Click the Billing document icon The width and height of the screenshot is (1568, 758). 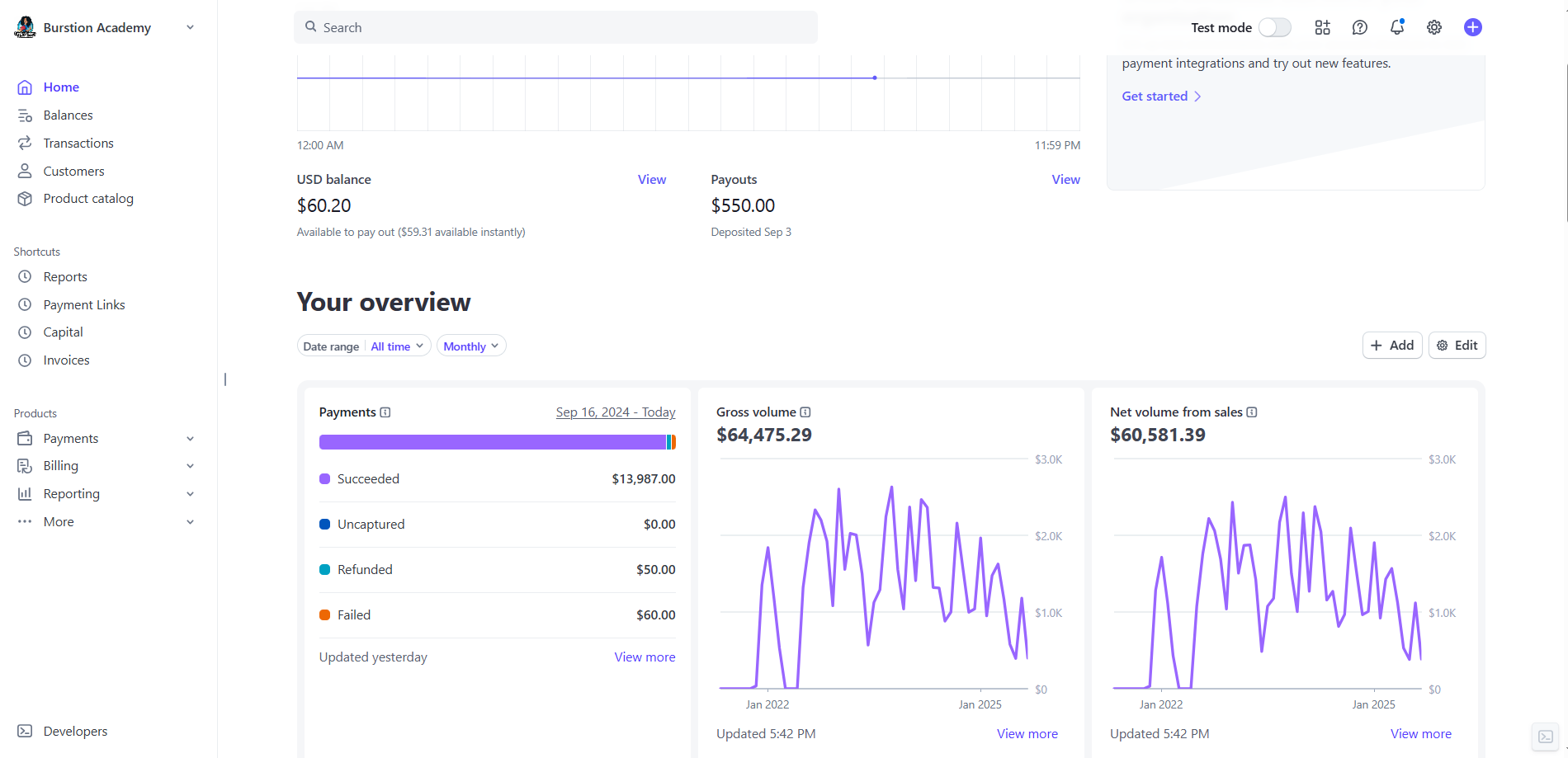[x=25, y=466]
